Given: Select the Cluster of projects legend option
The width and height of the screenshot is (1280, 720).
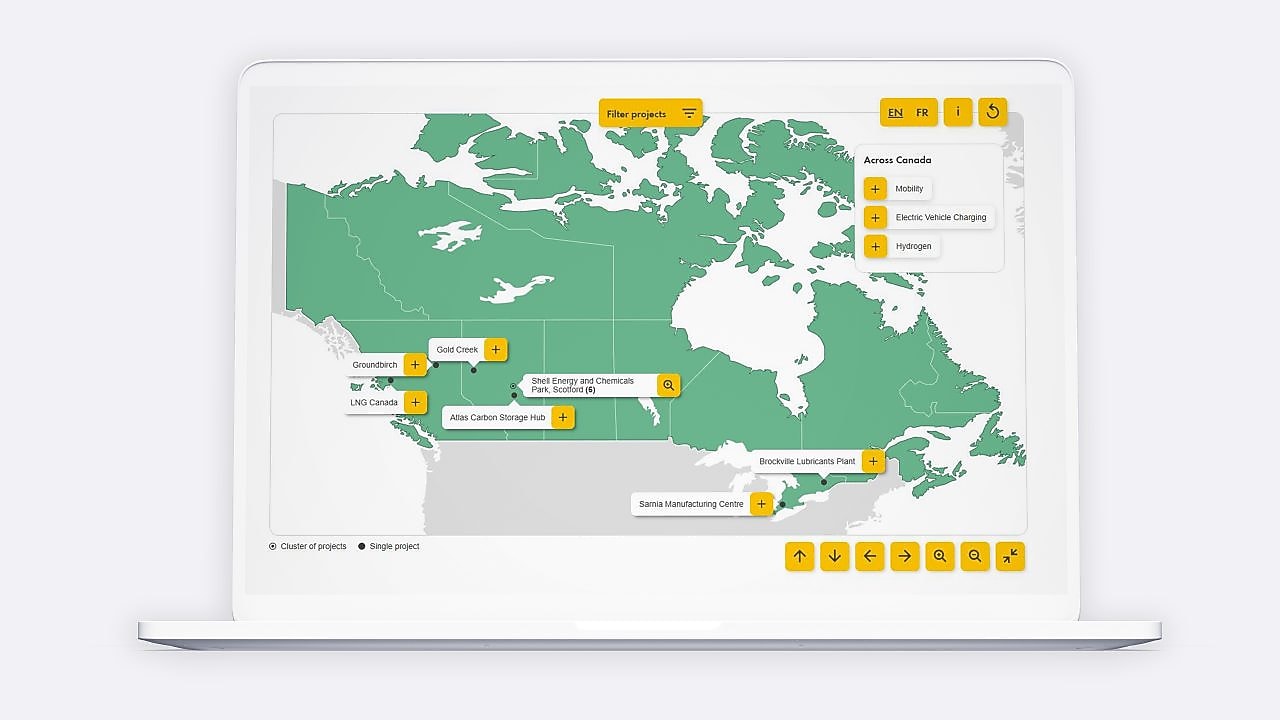Looking at the screenshot, I should pos(272,546).
